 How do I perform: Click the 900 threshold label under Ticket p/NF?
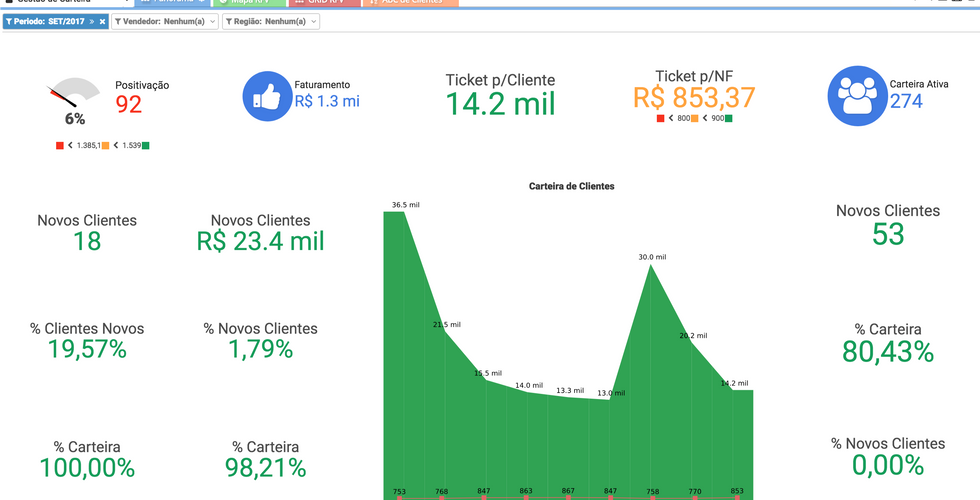click(x=718, y=118)
